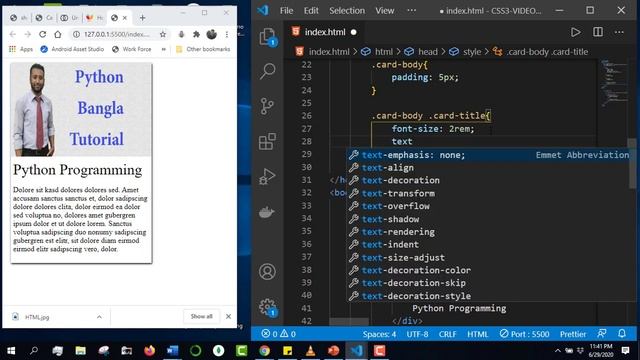
Task: Open the Chrome three-dot menu
Action: point(227,34)
